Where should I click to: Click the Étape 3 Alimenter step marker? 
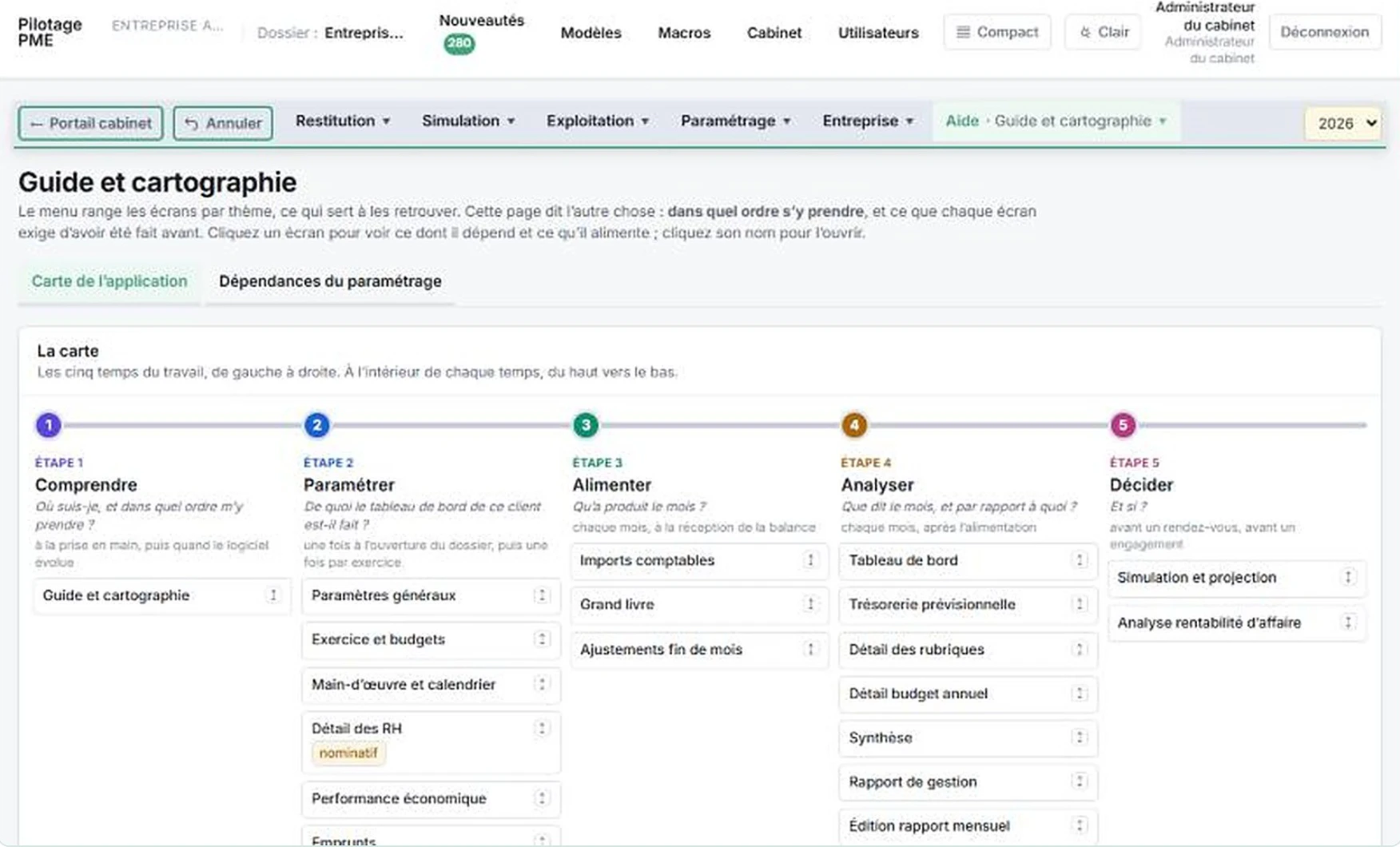(x=586, y=425)
